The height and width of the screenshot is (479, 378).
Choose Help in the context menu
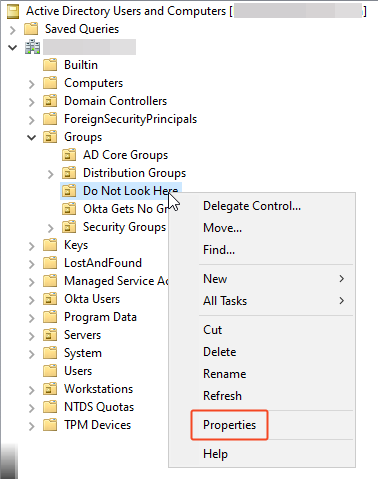[x=262, y=454]
